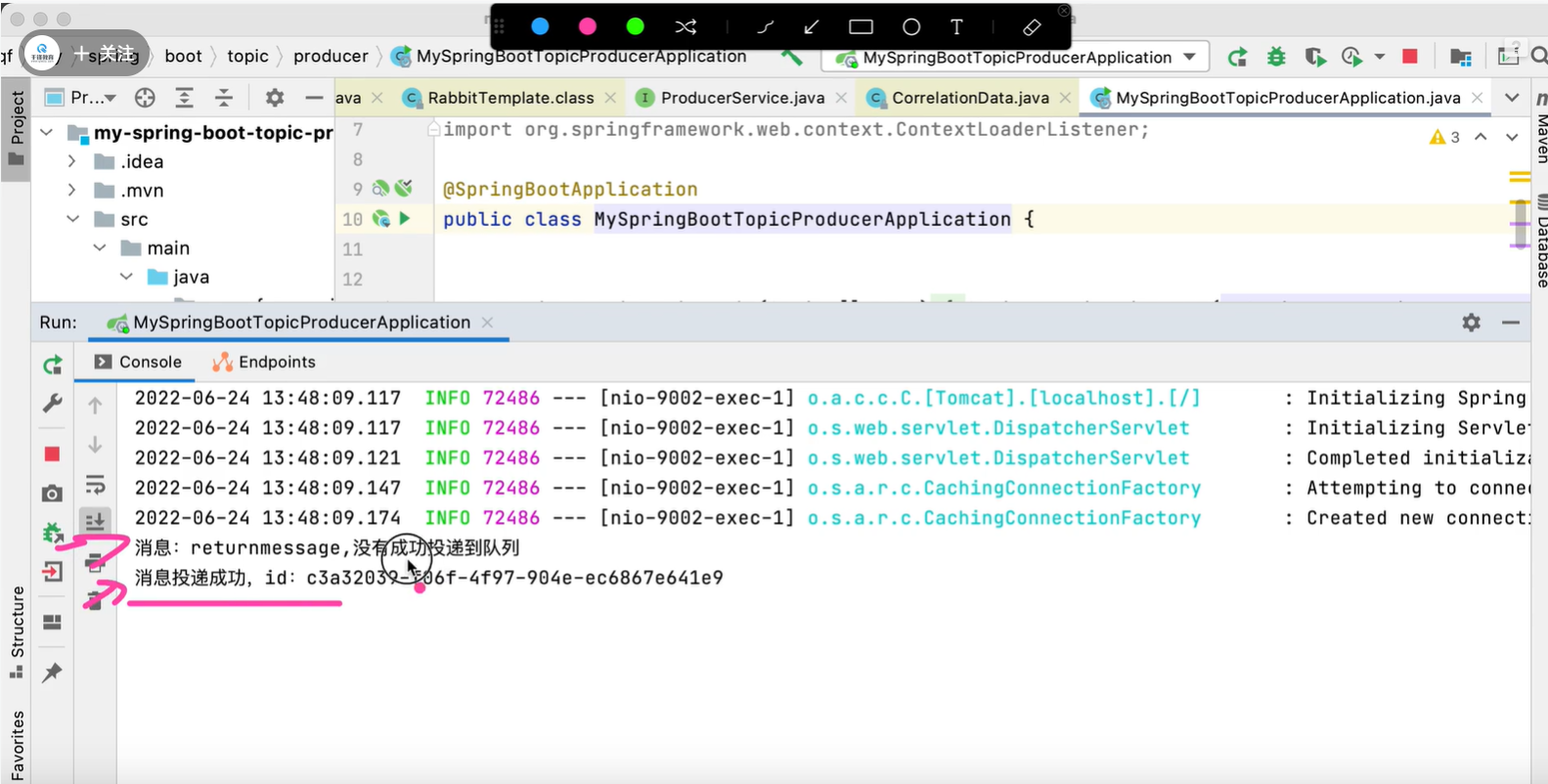The height and width of the screenshot is (784, 1548).
Task: Click the build project hammer icon
Action: 791,58
